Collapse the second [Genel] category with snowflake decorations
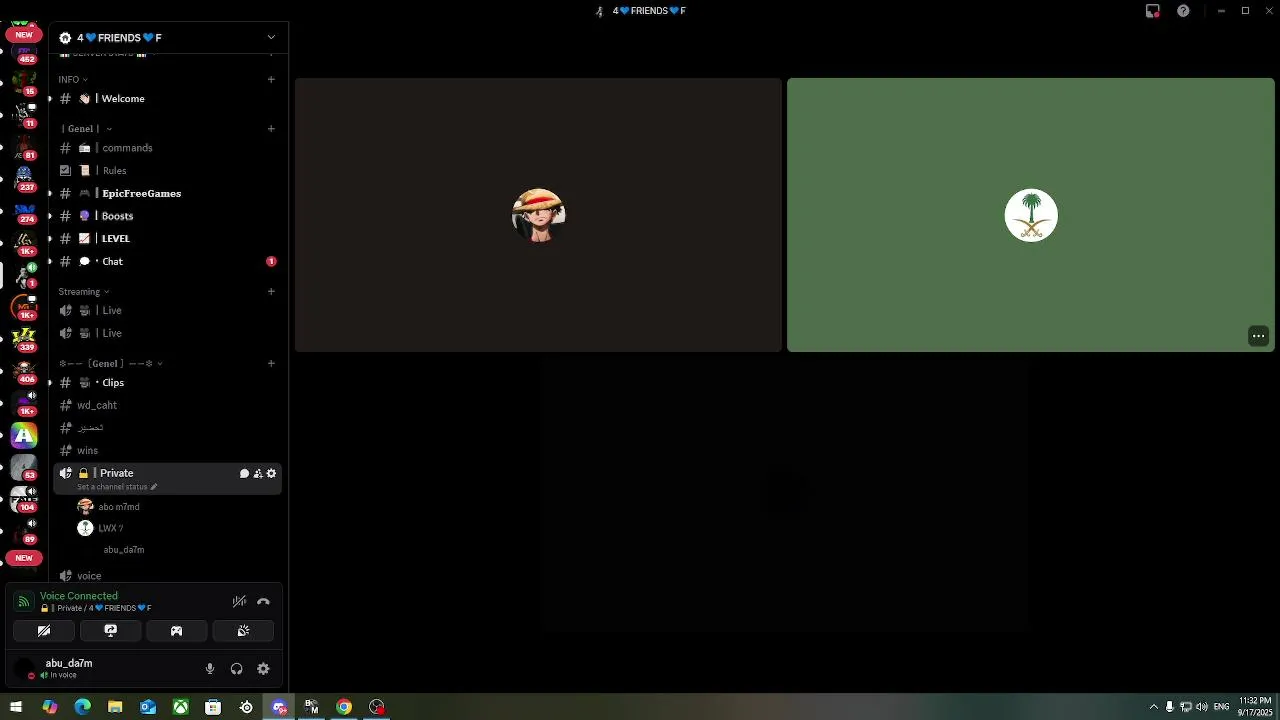This screenshot has width=1280, height=720. tap(111, 364)
